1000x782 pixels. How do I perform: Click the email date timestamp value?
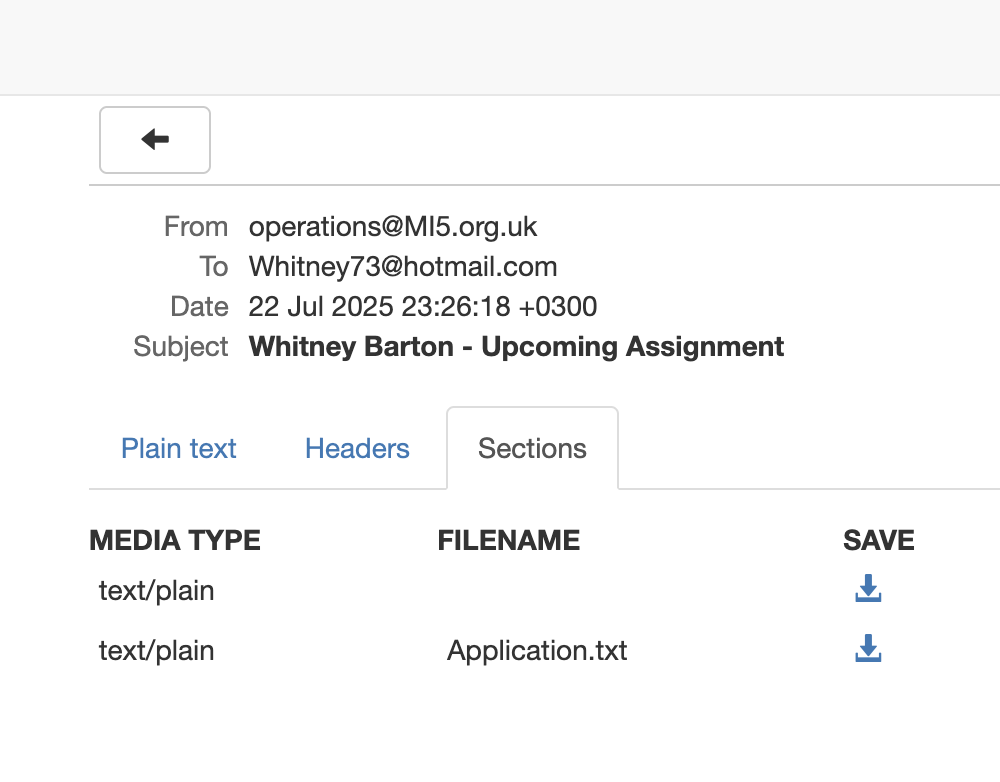pyautogui.click(x=423, y=307)
